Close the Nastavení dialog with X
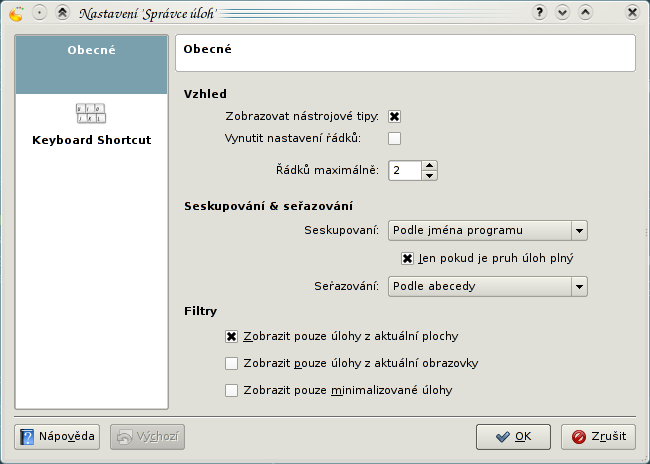The width and height of the screenshot is (650, 464). point(632,12)
